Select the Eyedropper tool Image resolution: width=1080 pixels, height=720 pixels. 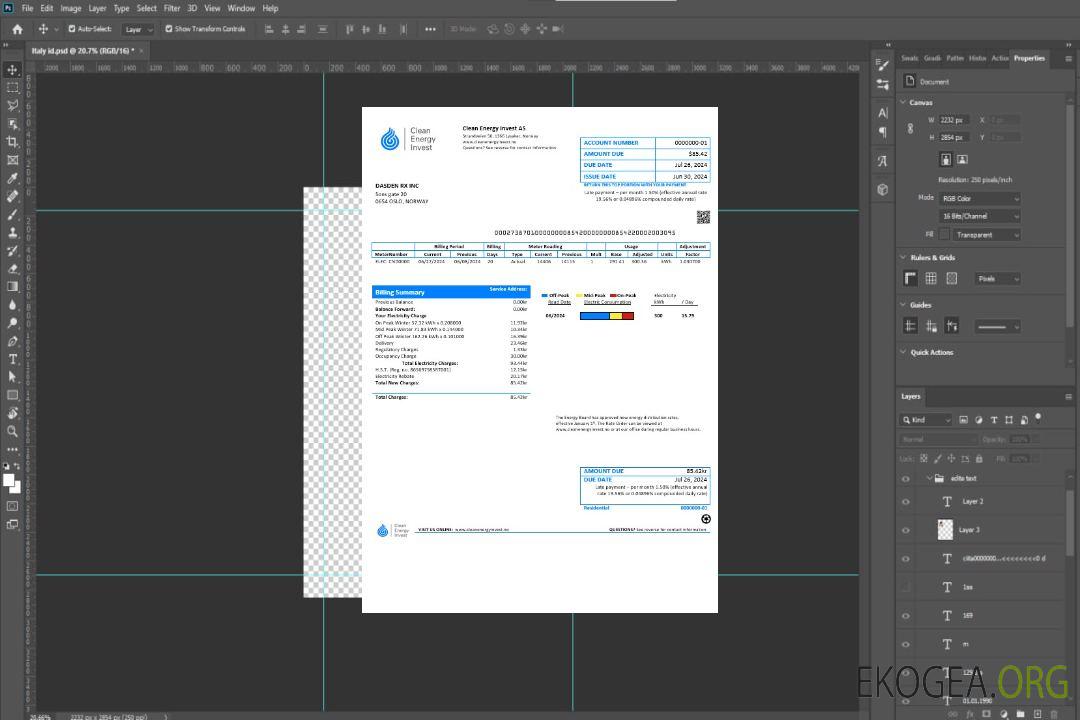click(13, 178)
